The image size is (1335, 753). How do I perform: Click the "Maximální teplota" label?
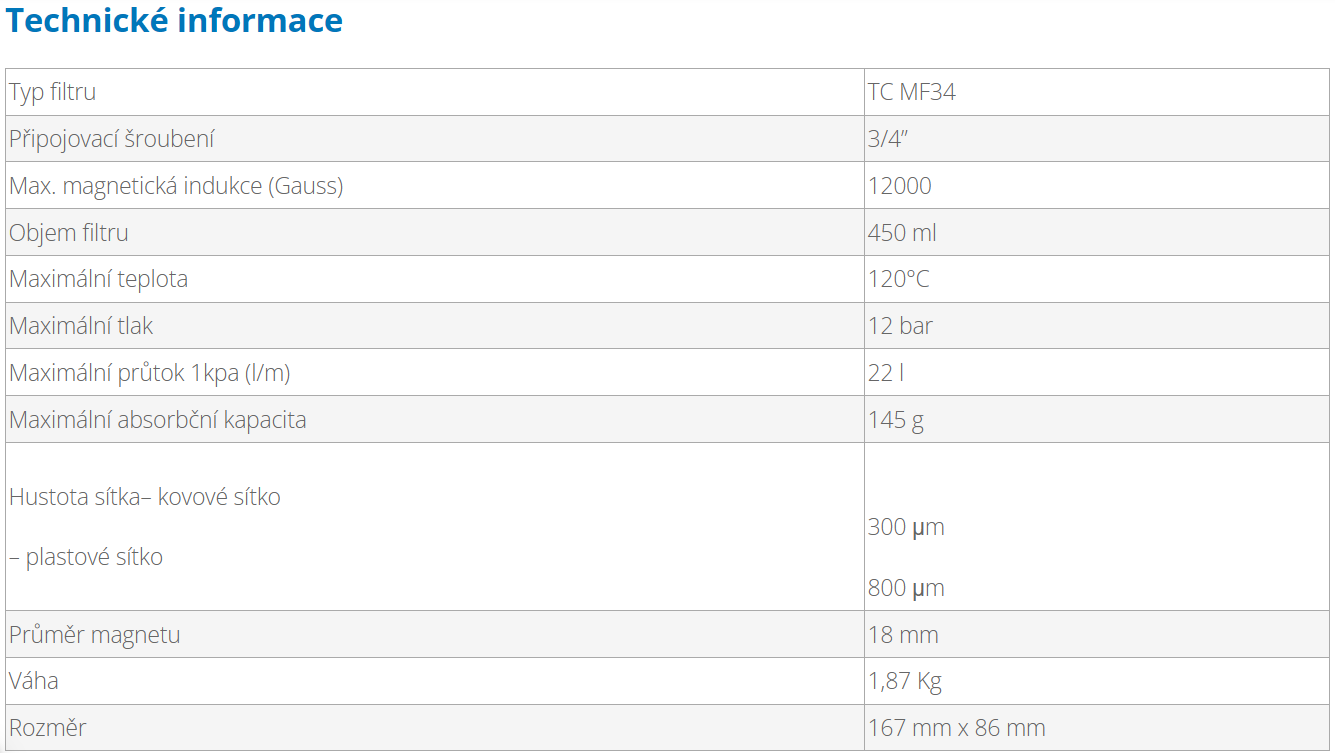click(98, 279)
